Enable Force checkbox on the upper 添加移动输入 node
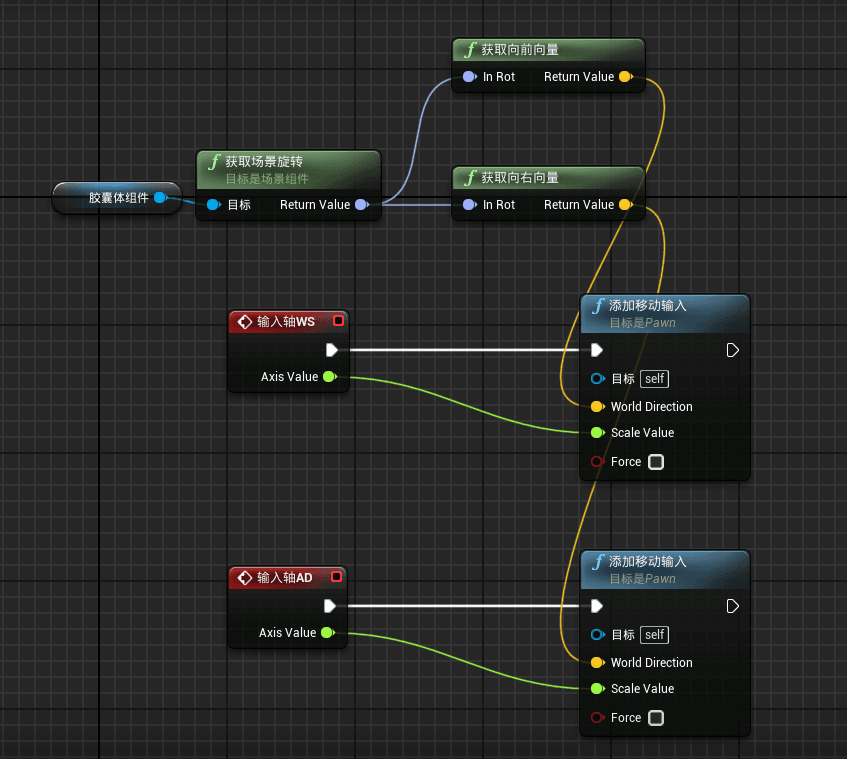 tap(656, 462)
